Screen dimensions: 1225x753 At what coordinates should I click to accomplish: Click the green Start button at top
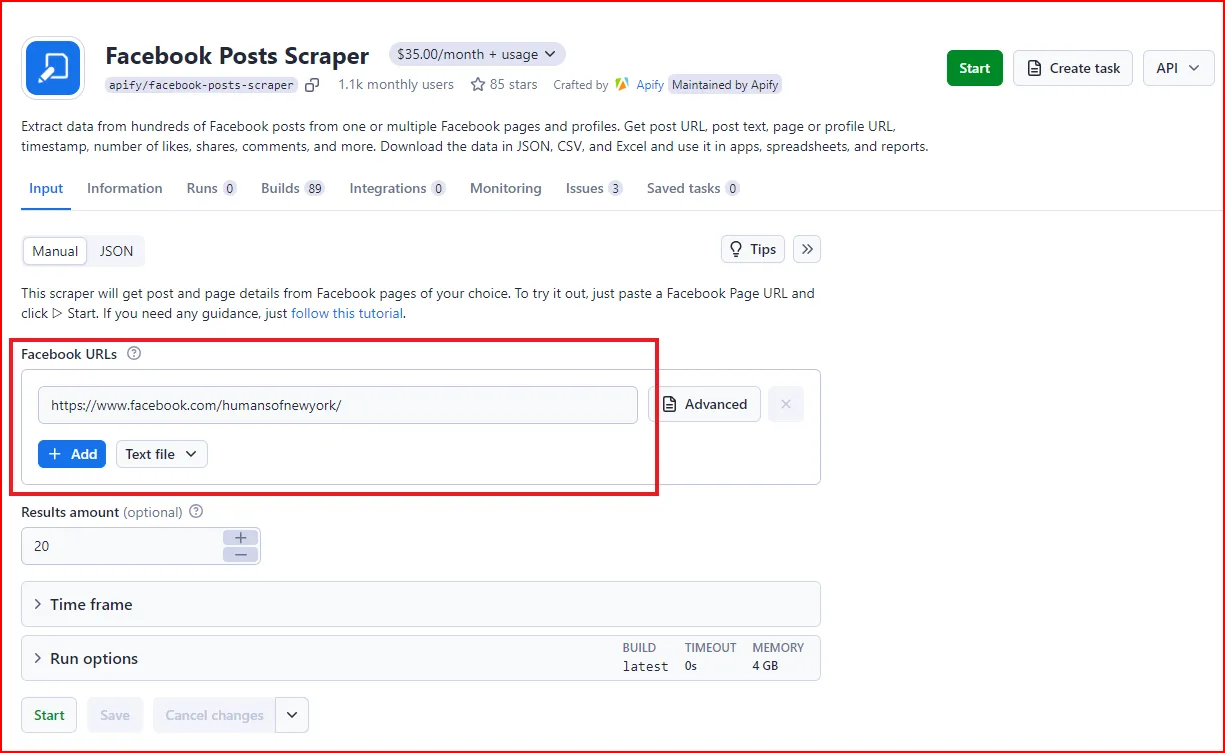[975, 68]
